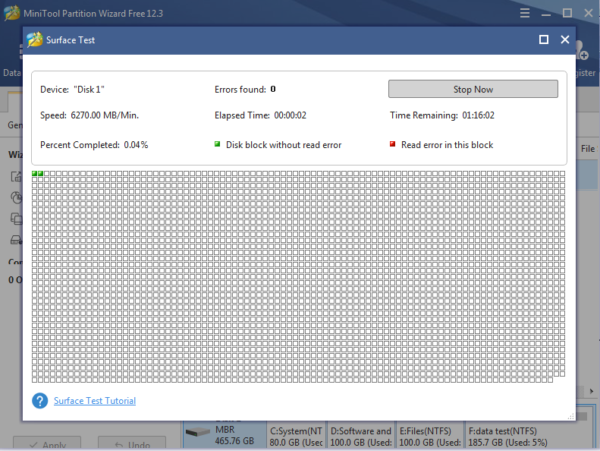Select the F:data test(NTFS) partition
The image size is (600, 451).
[528, 436]
